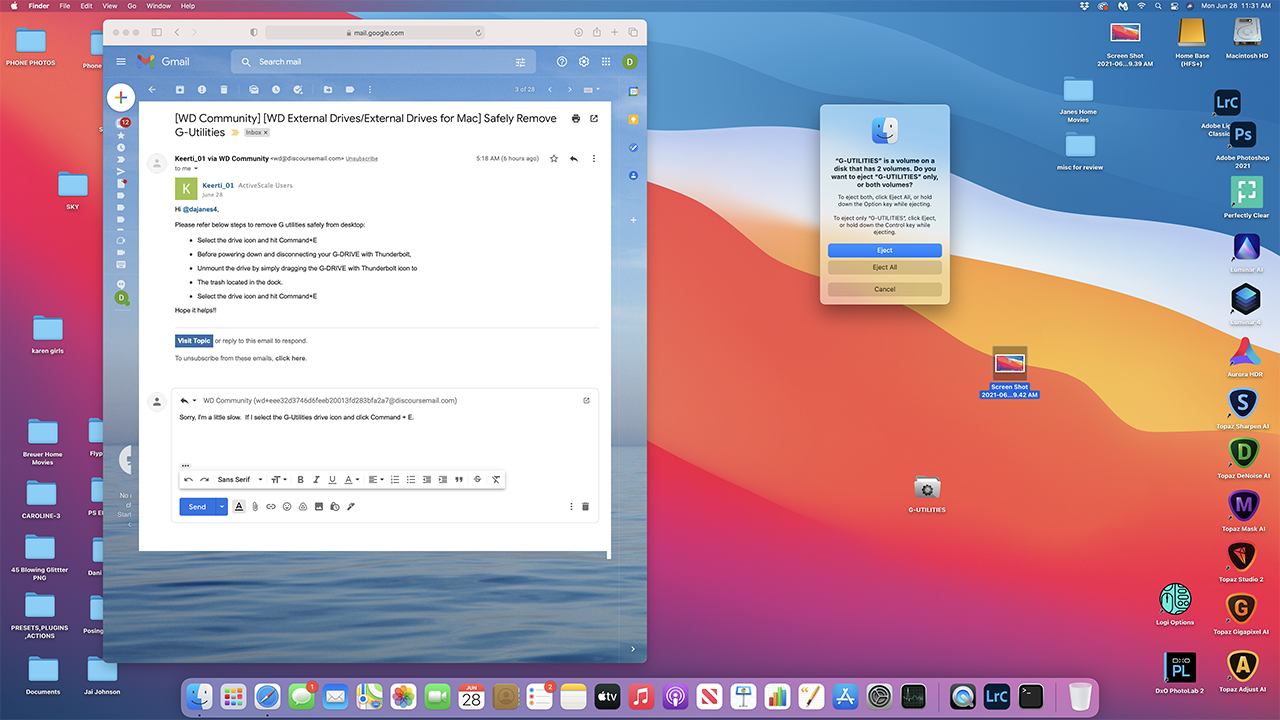Click the Gmail compose plus button
Screen dimensions: 1280x720
(121, 97)
